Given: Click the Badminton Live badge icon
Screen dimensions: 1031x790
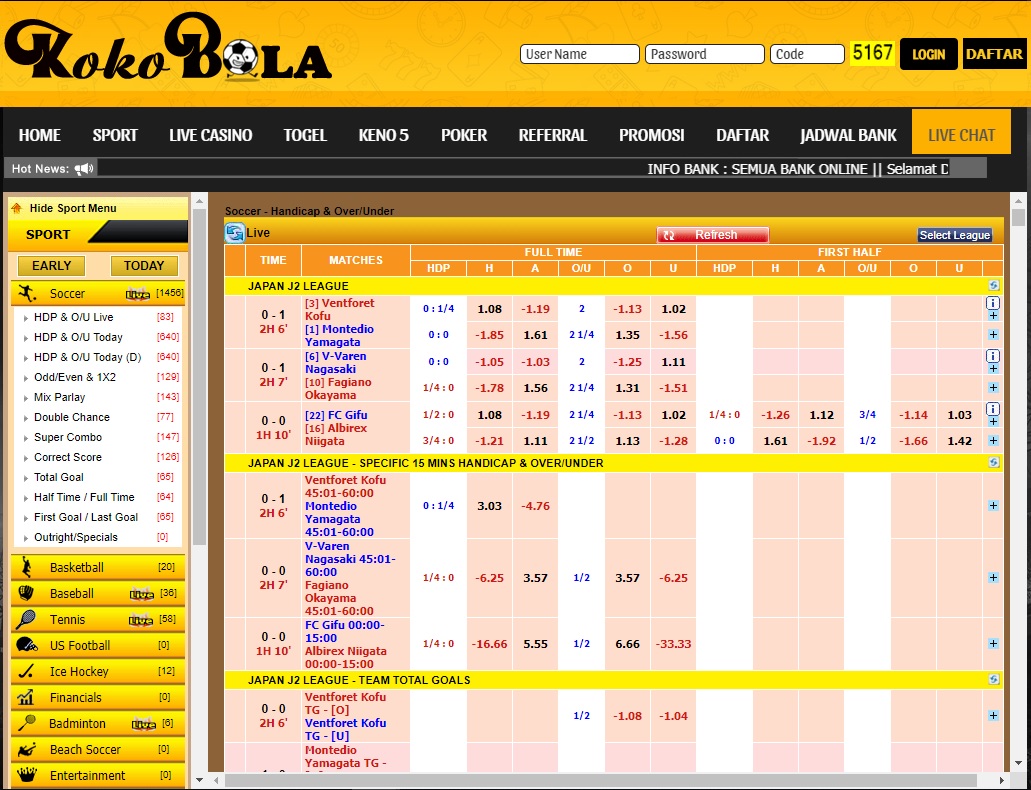Looking at the screenshot, I should click(143, 724).
